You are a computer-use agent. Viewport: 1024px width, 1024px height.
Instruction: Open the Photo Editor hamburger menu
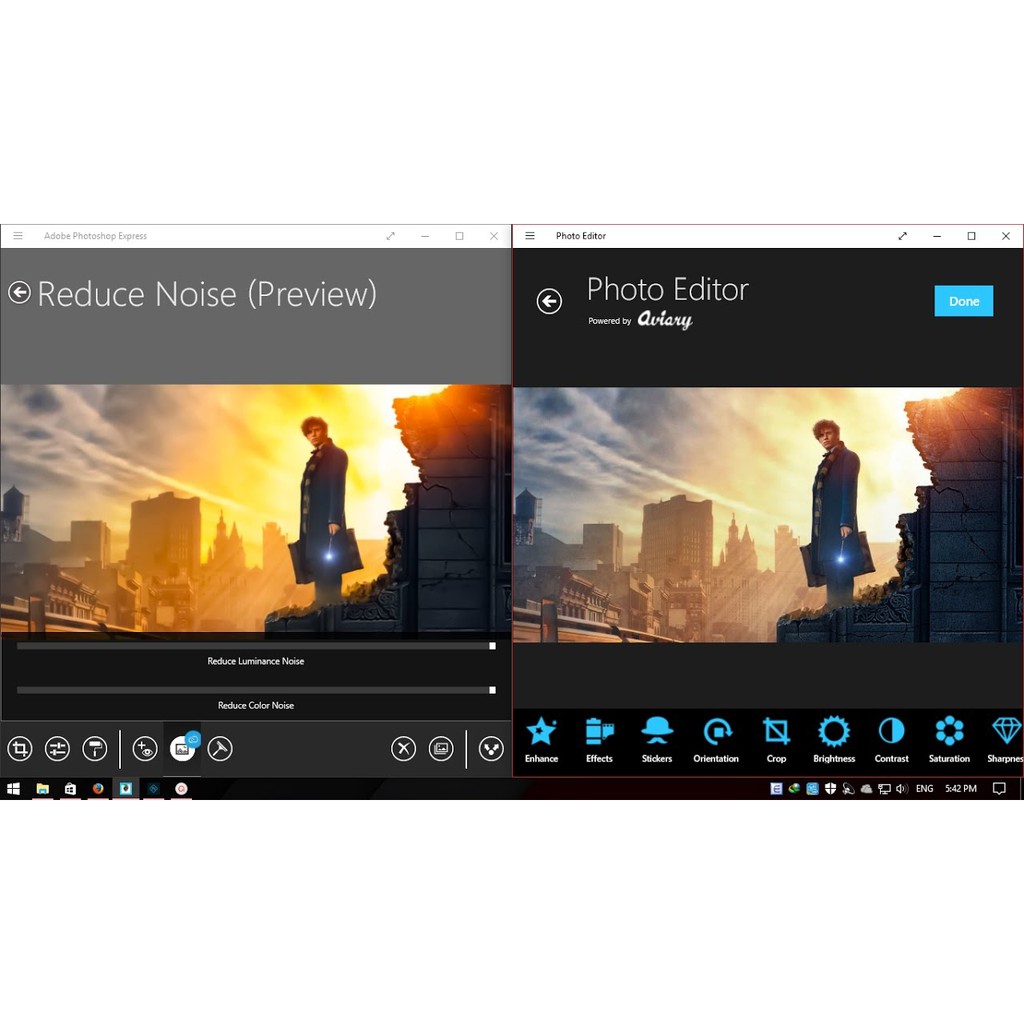point(531,236)
